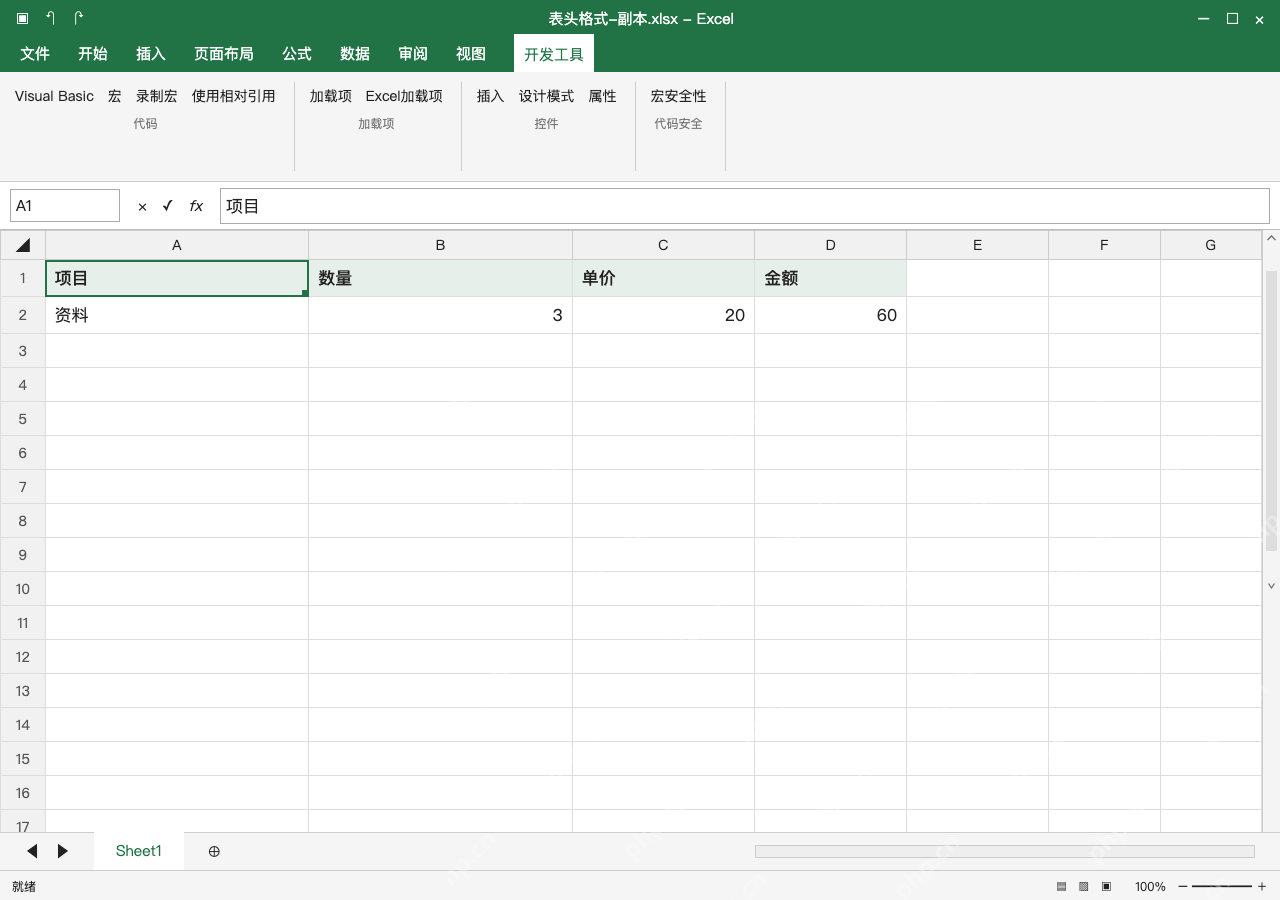This screenshot has width=1280, height=900.
Task: Switch to the 开始 ribbon tab
Action: [93, 54]
